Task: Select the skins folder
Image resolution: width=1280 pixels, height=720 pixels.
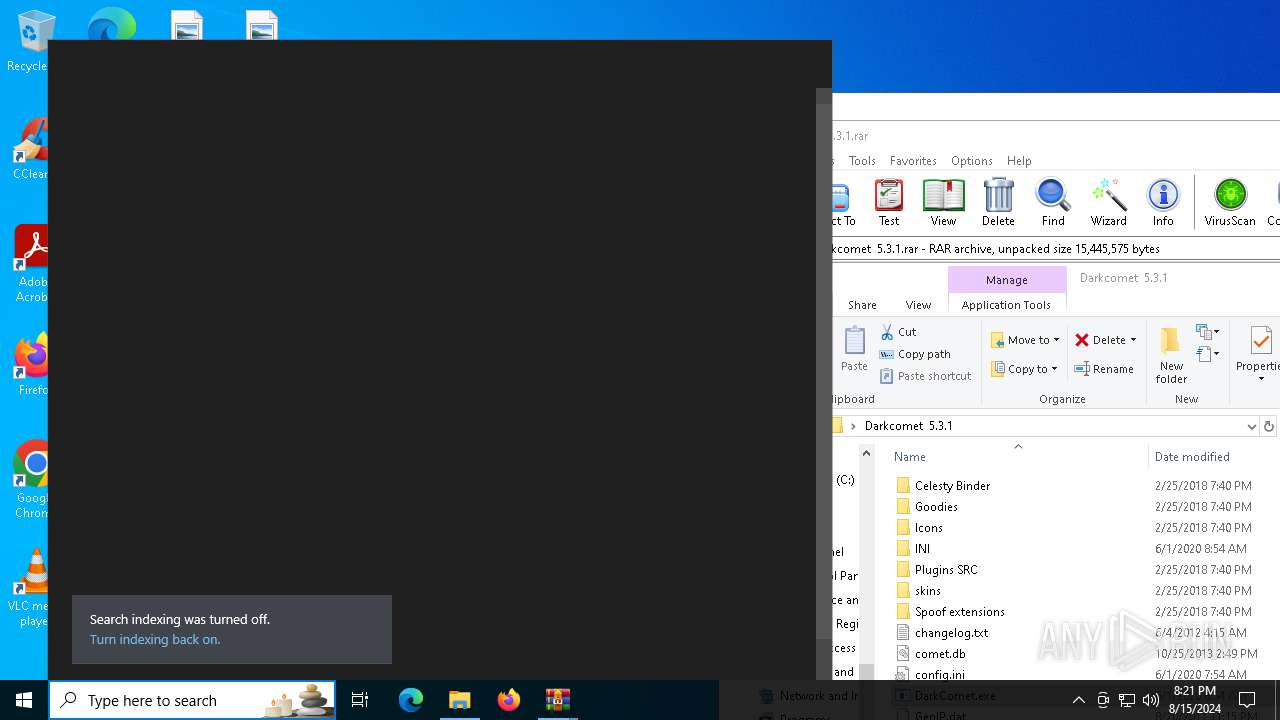Action: (918, 591)
